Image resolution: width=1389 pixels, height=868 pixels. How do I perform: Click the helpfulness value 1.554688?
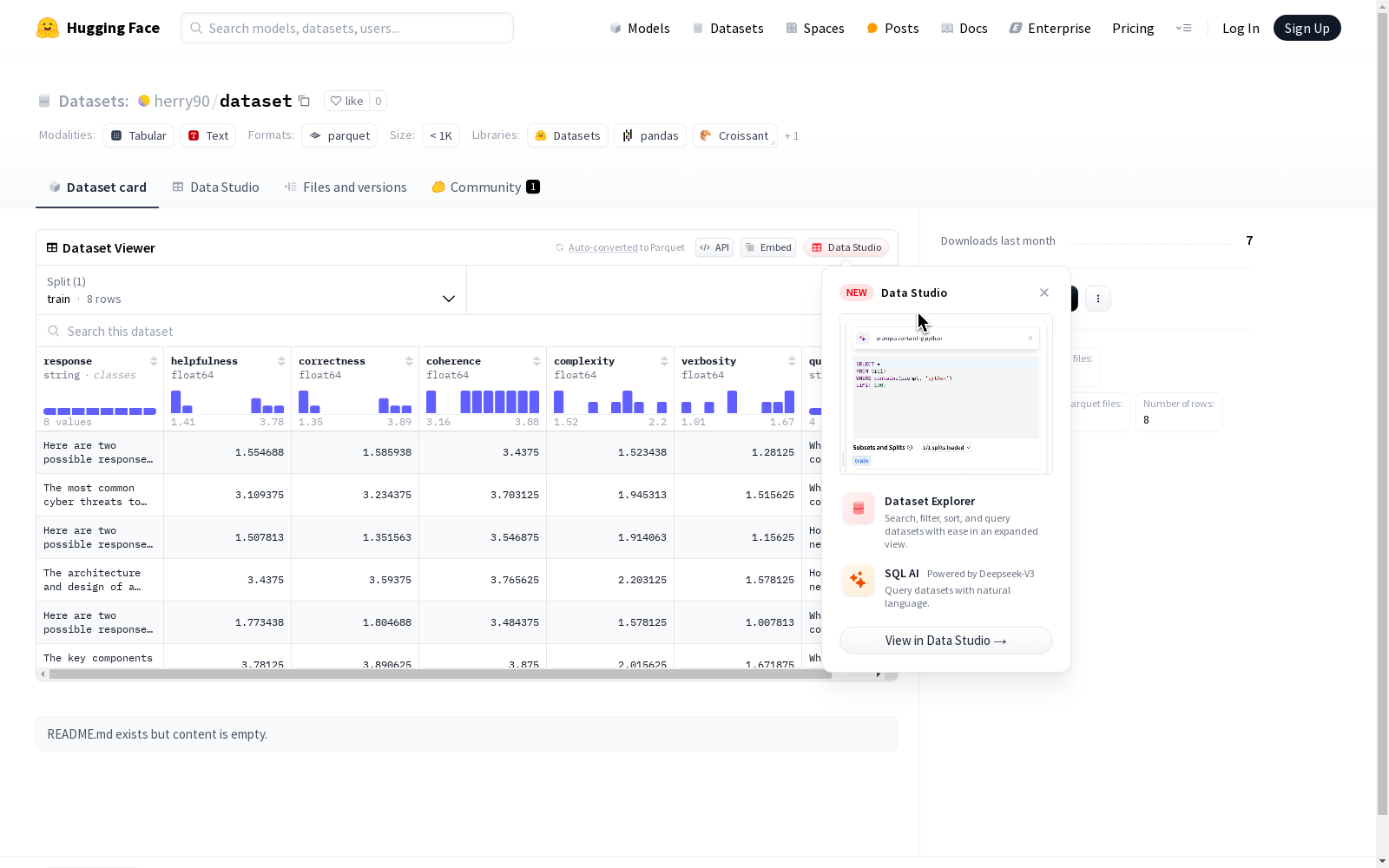tap(260, 452)
